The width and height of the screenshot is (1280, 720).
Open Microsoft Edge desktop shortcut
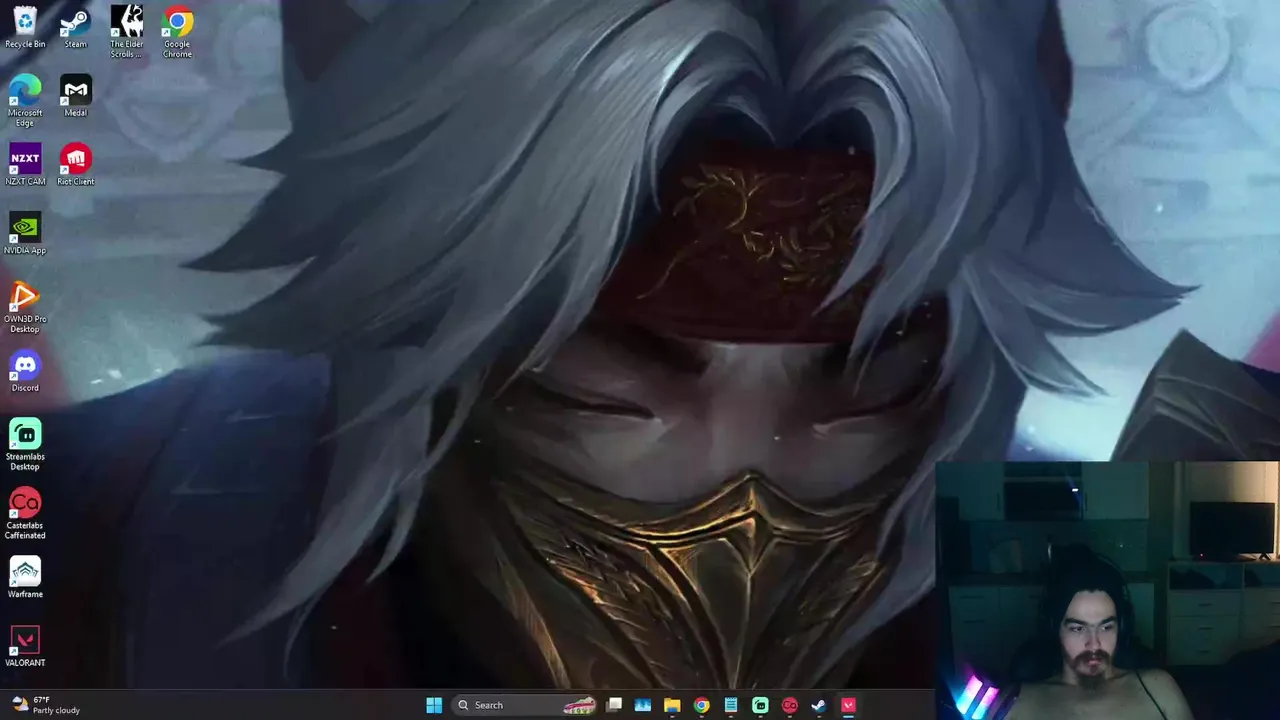[x=25, y=101]
